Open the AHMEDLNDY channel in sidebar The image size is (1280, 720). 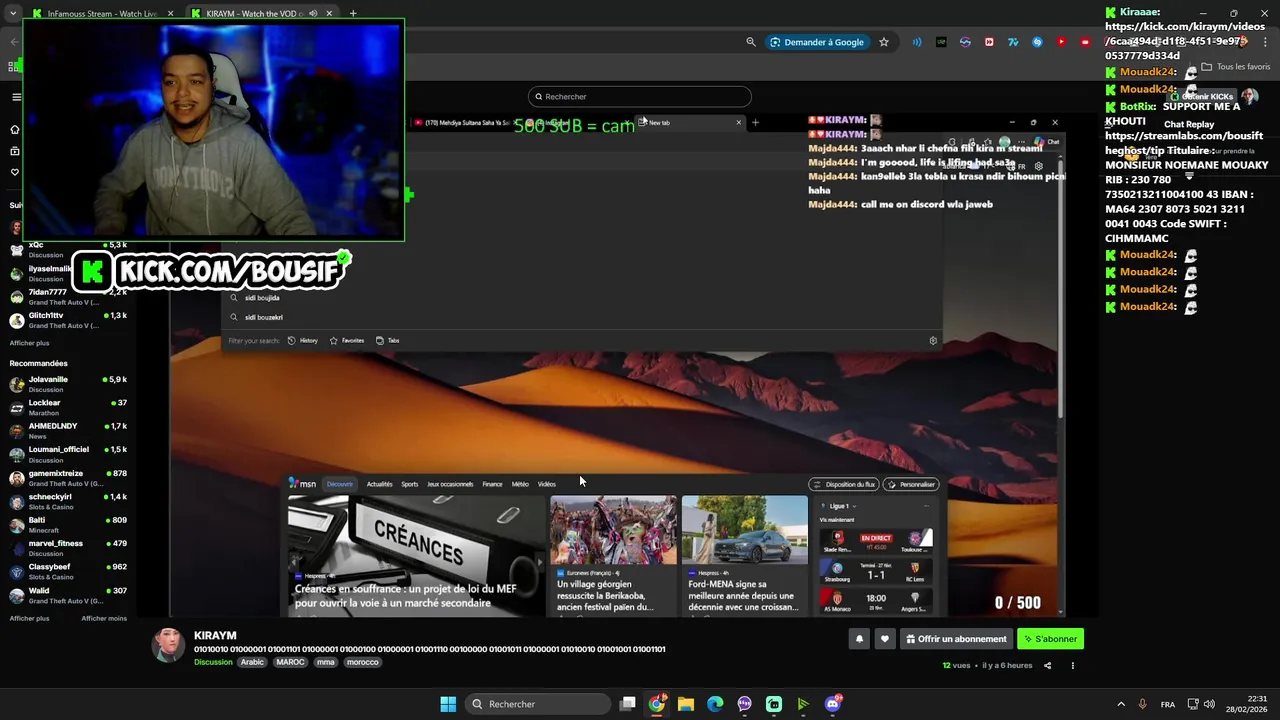coord(68,431)
